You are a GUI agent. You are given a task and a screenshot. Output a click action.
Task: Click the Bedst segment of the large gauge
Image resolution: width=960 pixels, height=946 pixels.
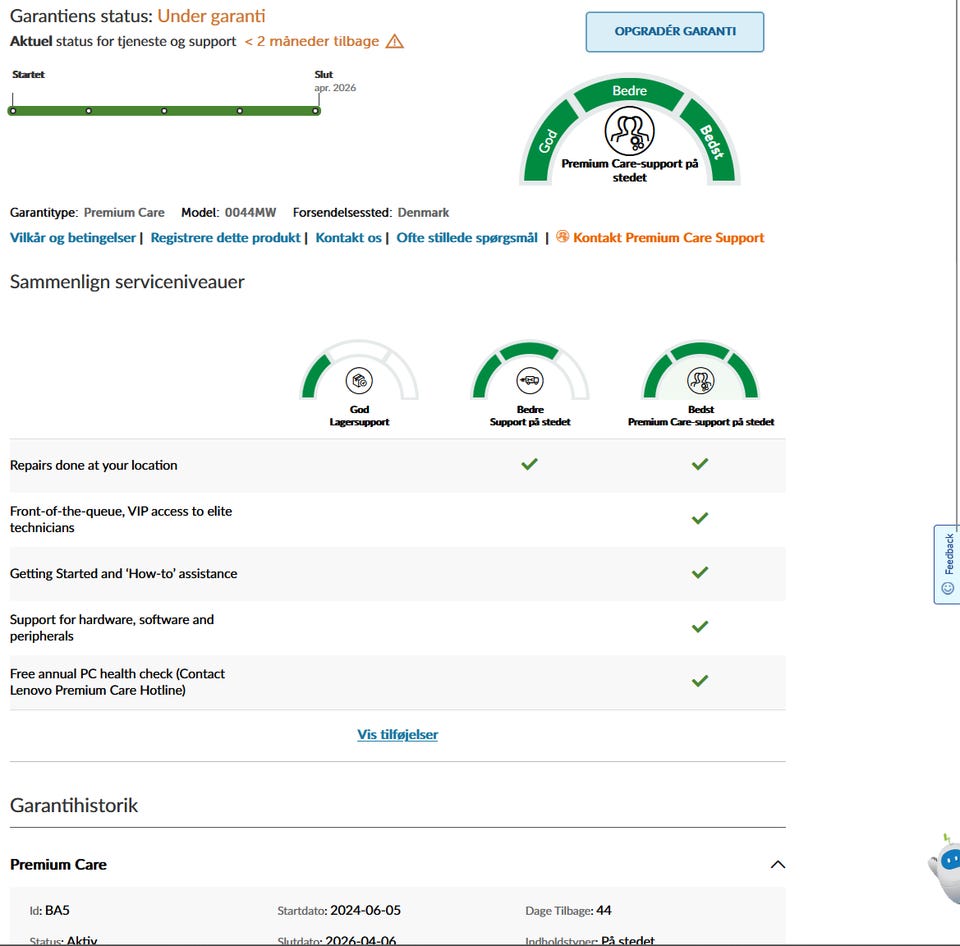point(711,141)
